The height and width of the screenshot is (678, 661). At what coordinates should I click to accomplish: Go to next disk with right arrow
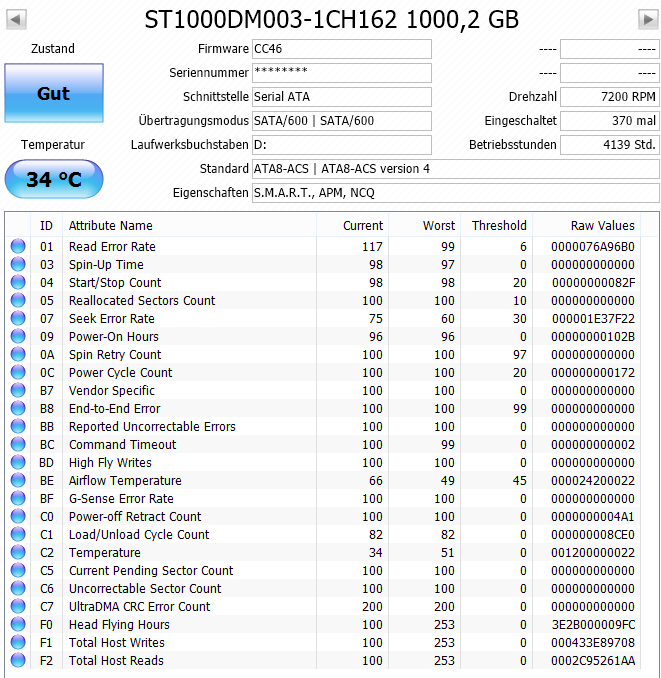pos(648,19)
